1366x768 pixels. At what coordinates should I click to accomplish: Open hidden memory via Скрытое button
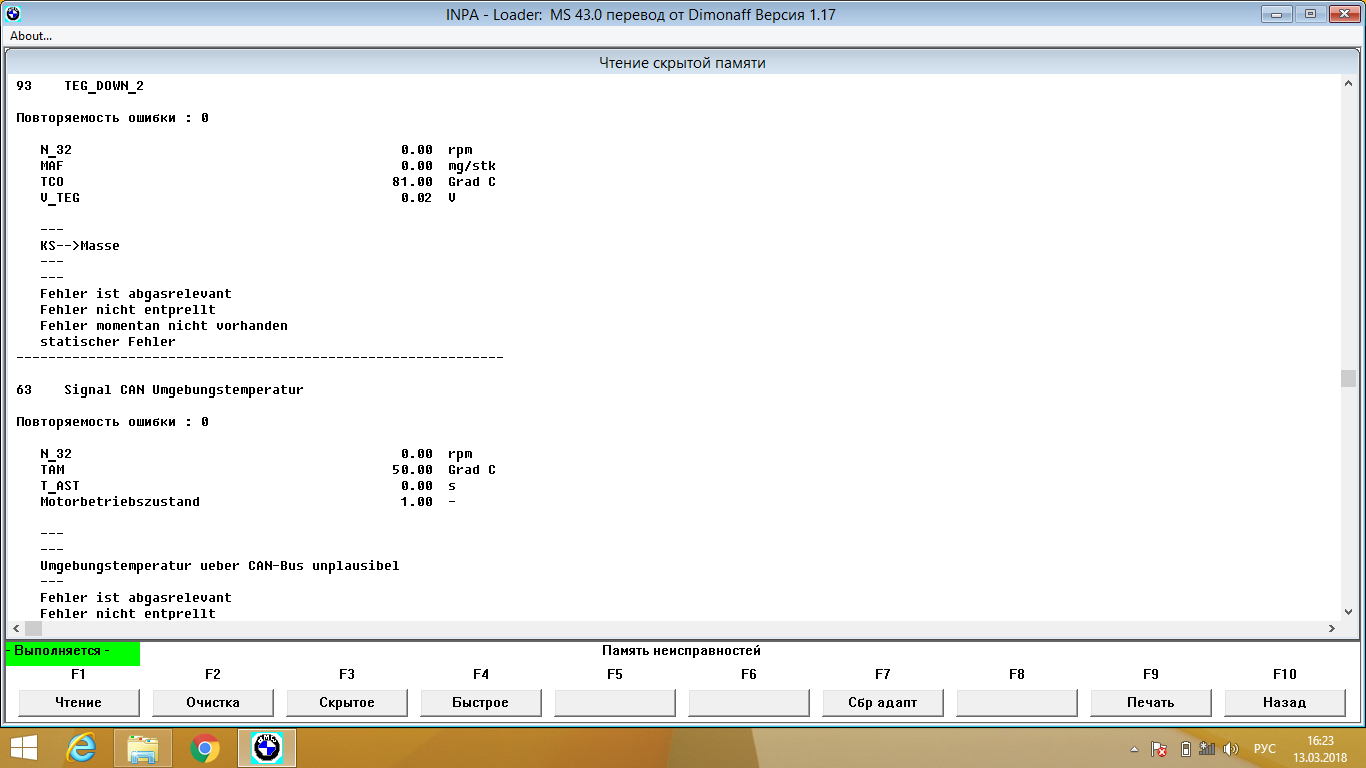pyautogui.click(x=347, y=703)
